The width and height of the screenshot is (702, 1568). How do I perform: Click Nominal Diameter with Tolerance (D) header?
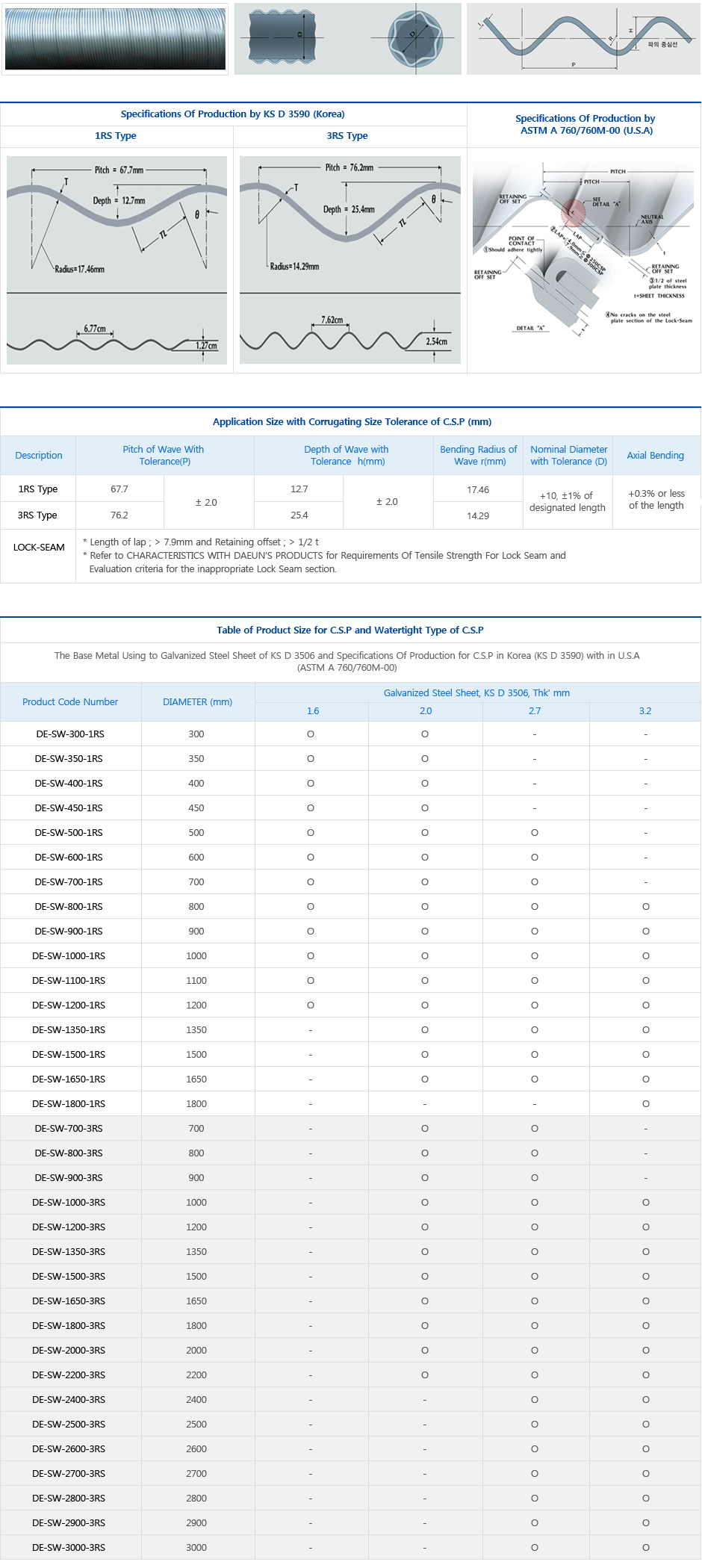pos(569,456)
